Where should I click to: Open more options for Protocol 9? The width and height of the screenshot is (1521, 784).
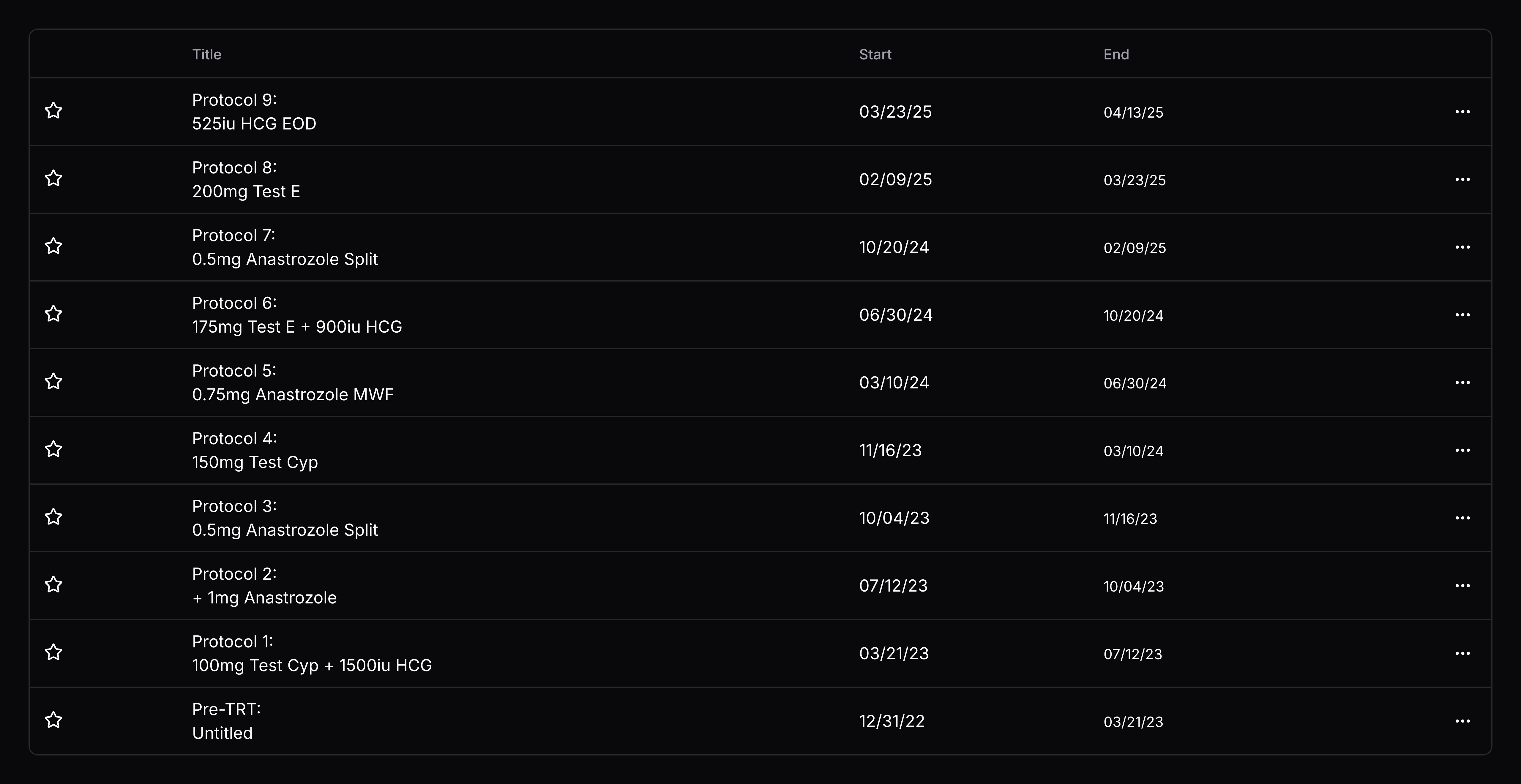pos(1462,112)
